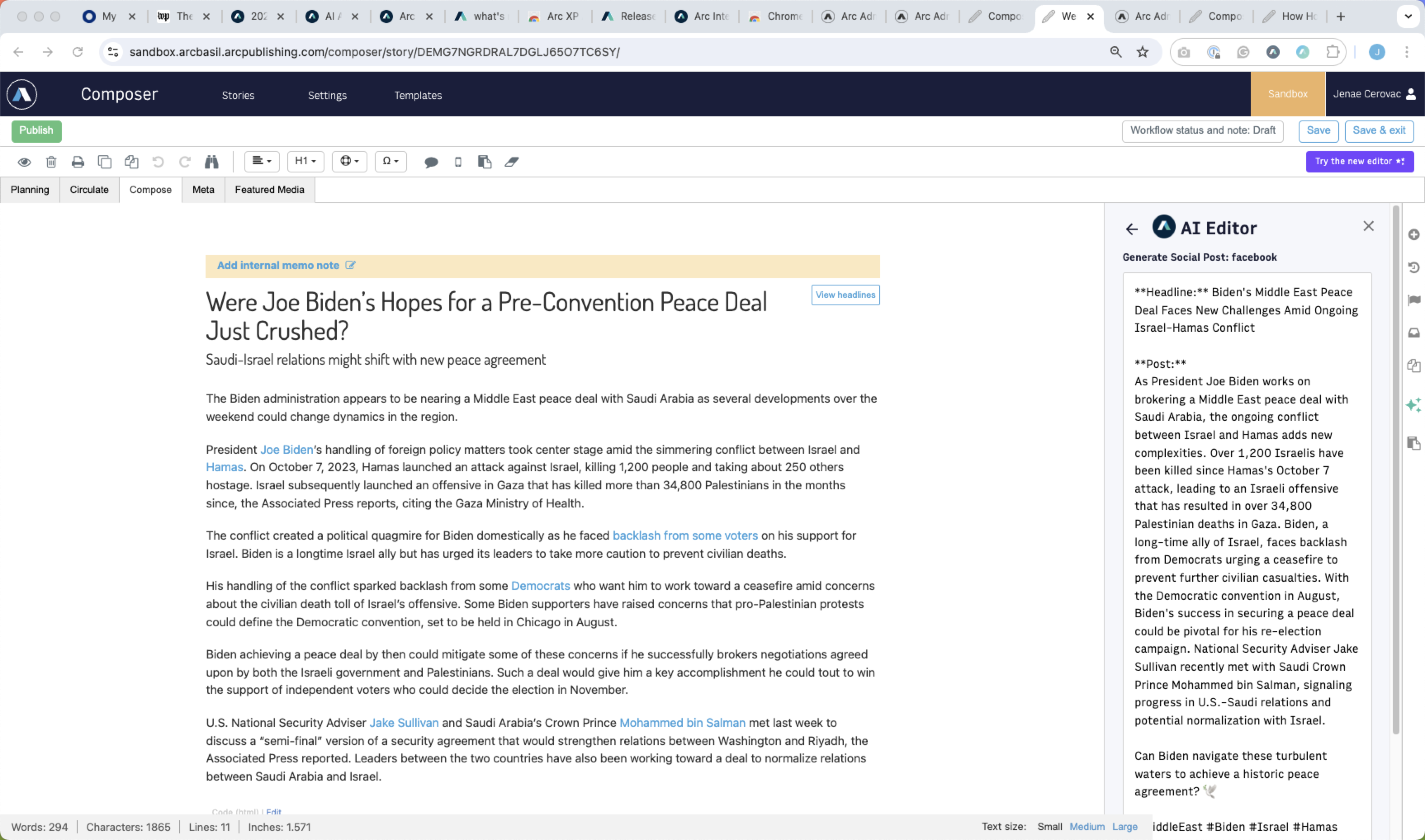Image resolution: width=1425 pixels, height=840 pixels.
Task: Click the AI Editor panel scrollbar
Action: pos(1396,470)
